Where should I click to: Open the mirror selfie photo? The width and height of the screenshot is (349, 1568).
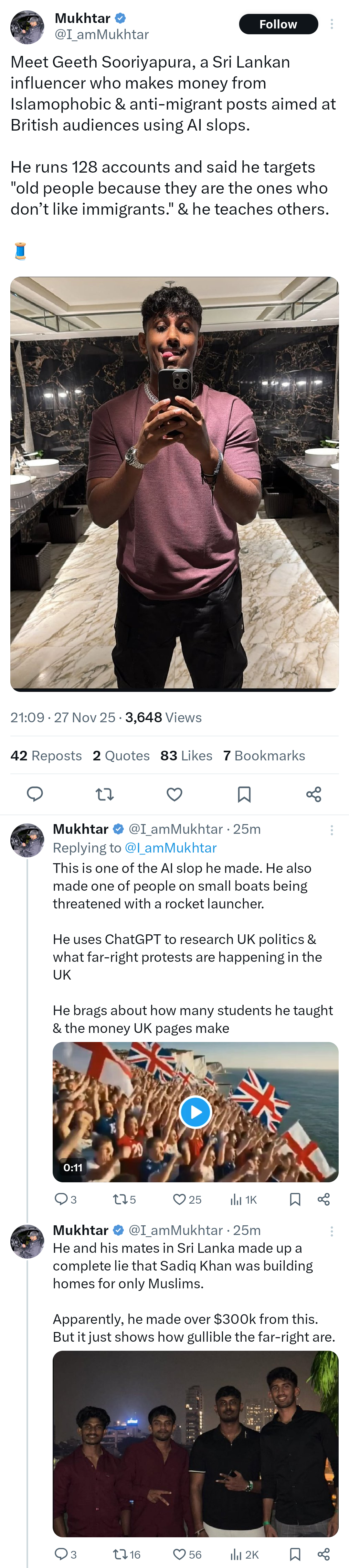[x=174, y=484]
